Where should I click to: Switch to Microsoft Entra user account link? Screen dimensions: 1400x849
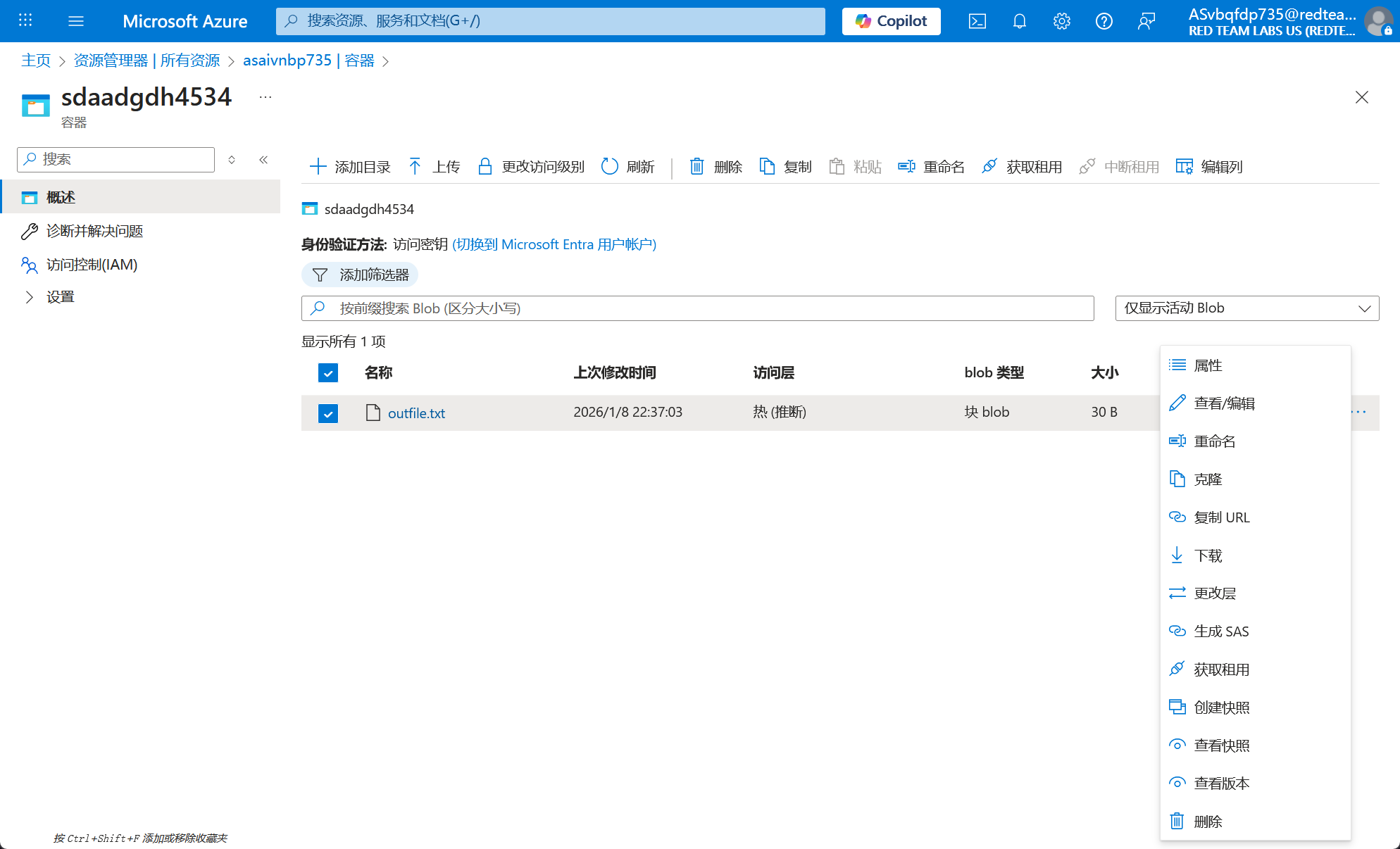(554, 244)
